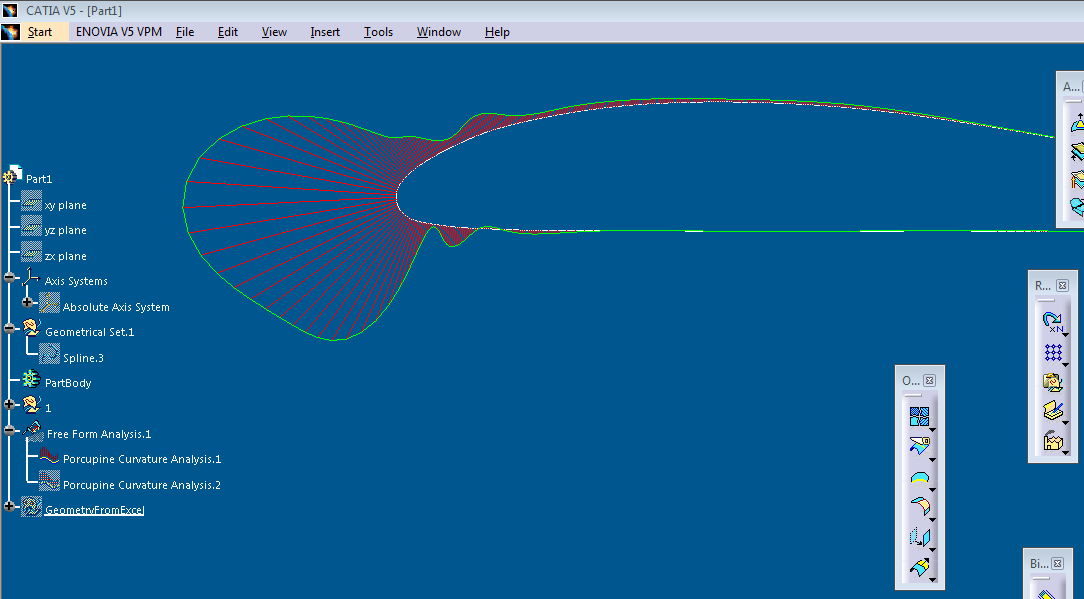This screenshot has height=599, width=1084.
Task: Select the Extrapolate icon
Action: coord(919,567)
